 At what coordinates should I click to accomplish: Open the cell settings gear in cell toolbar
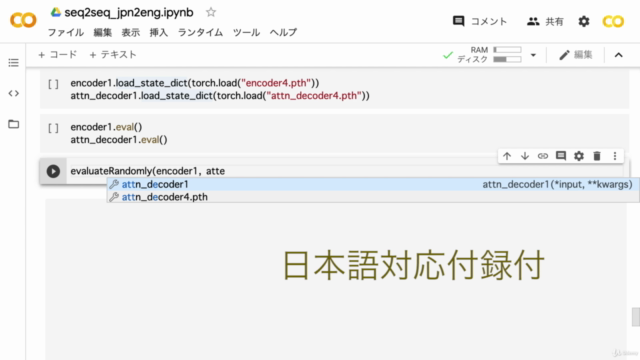(x=579, y=156)
